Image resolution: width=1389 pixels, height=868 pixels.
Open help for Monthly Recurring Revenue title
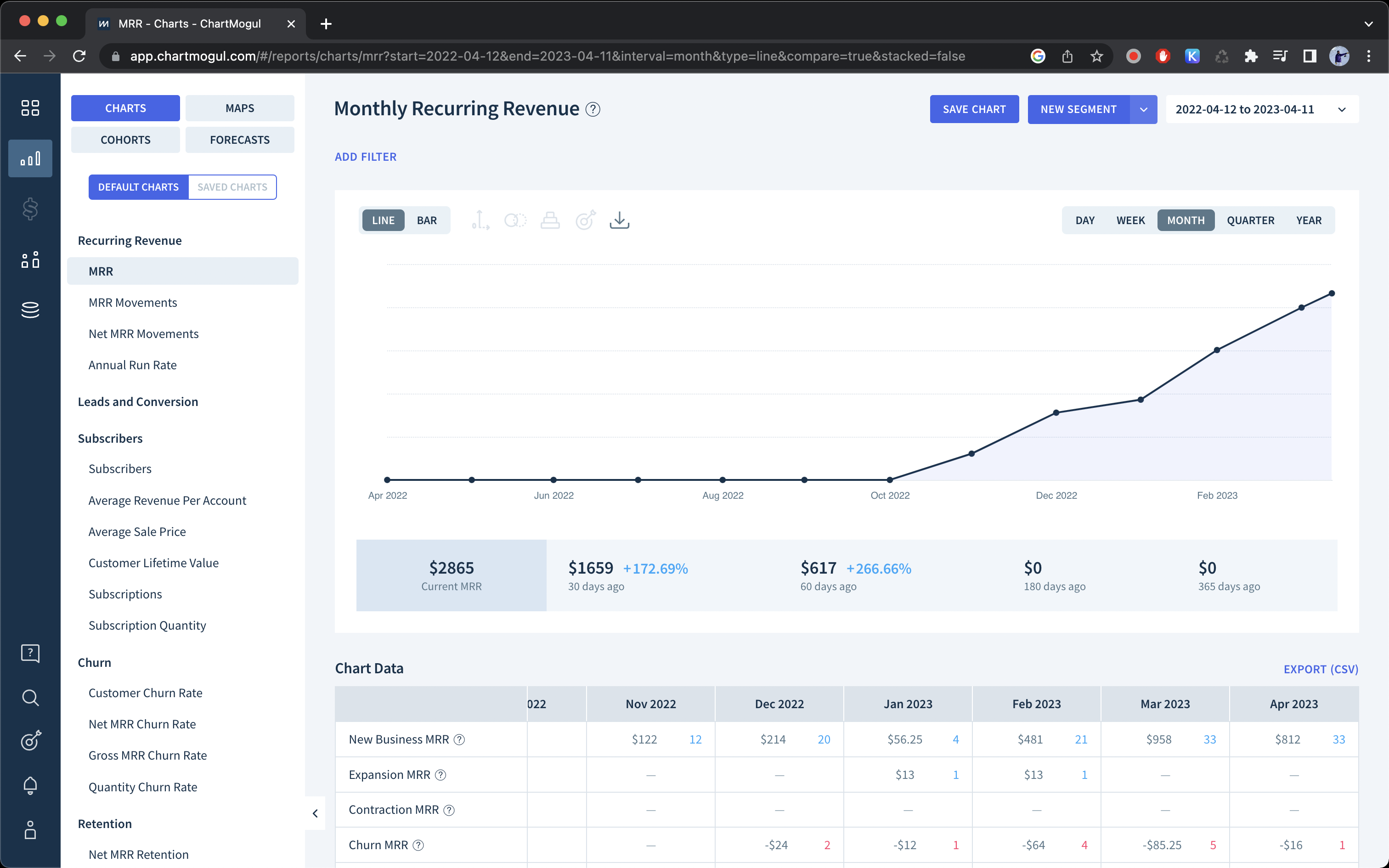[593, 109]
